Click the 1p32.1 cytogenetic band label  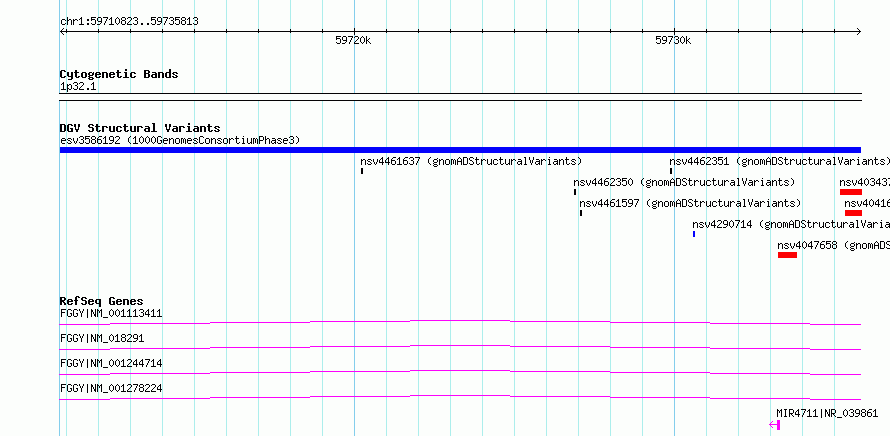(x=78, y=86)
